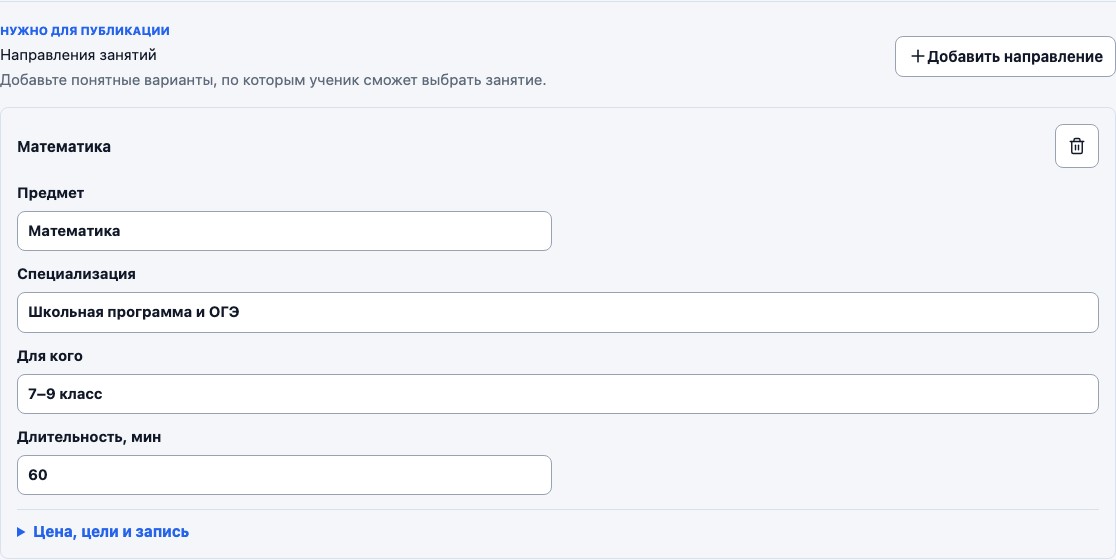Delete the Математика direction with trash icon
Image resolution: width=1116 pixels, height=560 pixels.
1076,146
